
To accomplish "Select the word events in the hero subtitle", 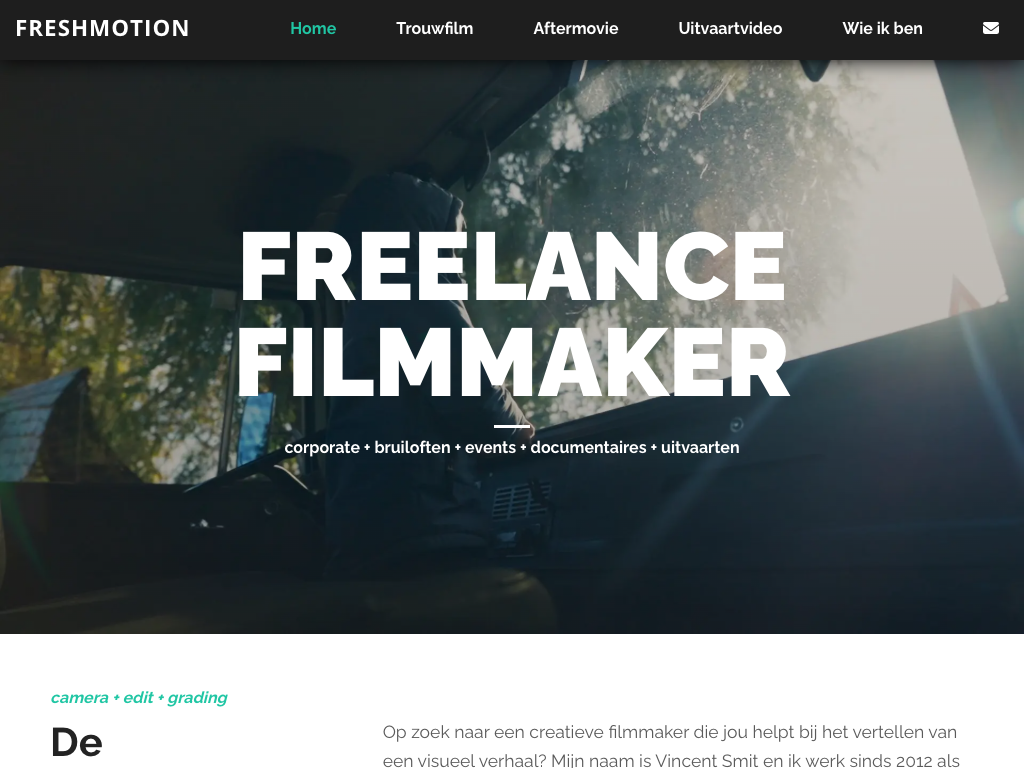I will (490, 447).
